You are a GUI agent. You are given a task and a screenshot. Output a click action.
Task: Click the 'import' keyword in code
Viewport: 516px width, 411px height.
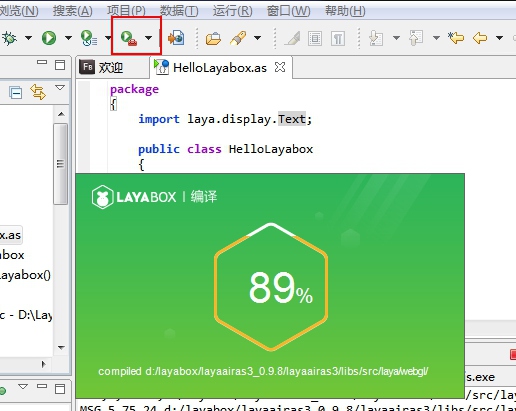(x=159, y=119)
